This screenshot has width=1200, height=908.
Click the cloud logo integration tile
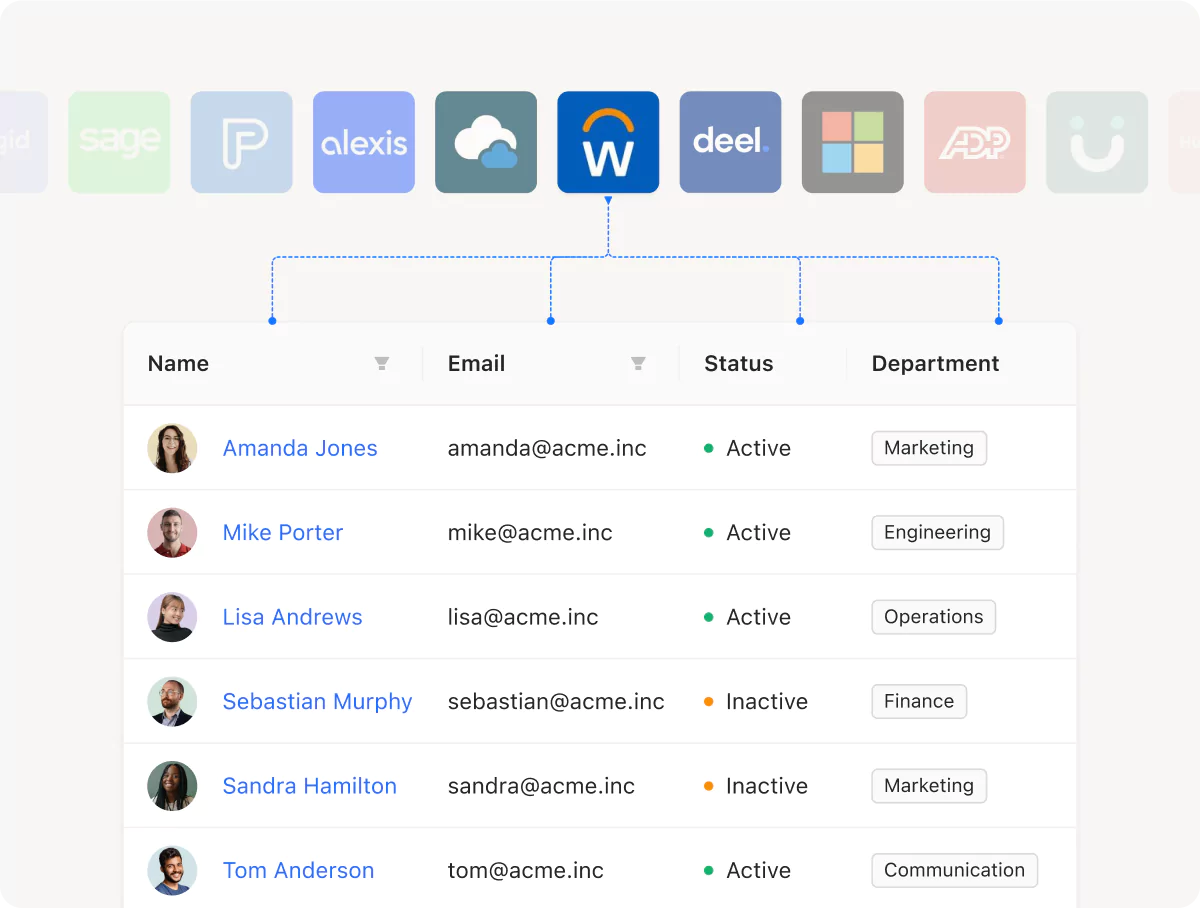[486, 142]
